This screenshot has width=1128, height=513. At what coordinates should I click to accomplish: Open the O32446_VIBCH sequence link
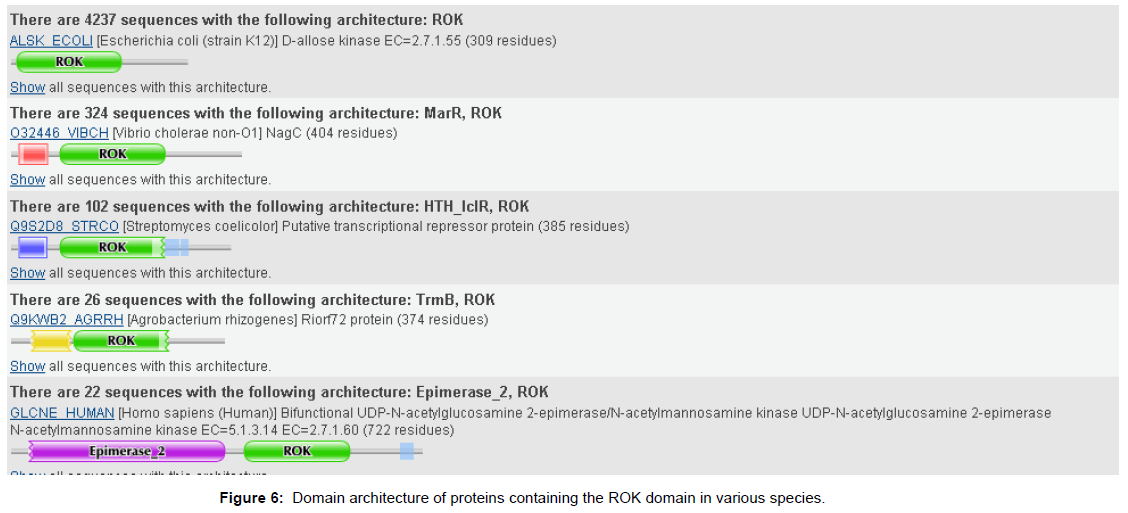coord(59,133)
